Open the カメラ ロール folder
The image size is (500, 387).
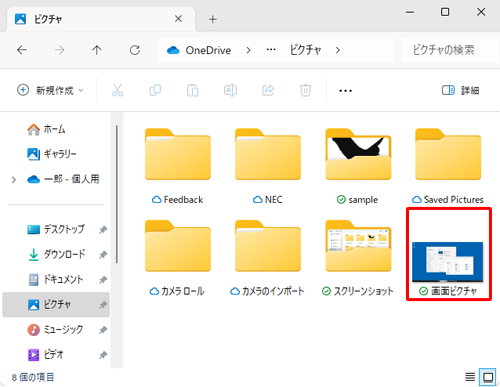click(x=178, y=258)
